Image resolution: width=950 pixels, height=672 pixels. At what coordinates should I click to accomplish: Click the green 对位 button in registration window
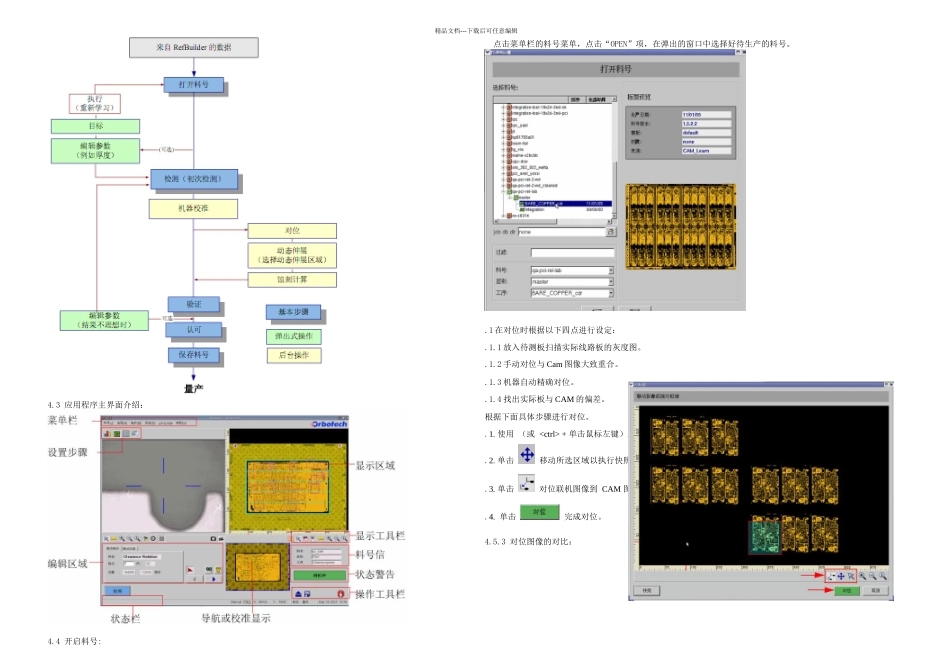click(846, 590)
